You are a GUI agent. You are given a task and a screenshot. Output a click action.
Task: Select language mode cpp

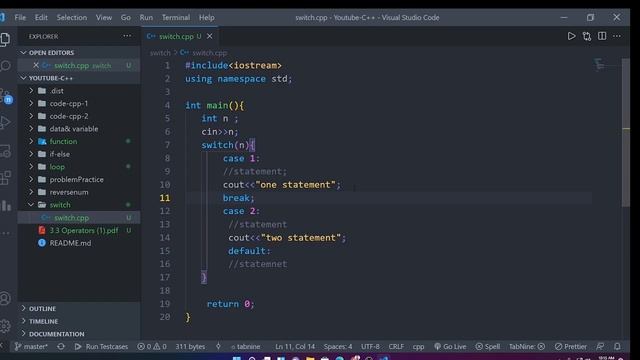tap(418, 347)
